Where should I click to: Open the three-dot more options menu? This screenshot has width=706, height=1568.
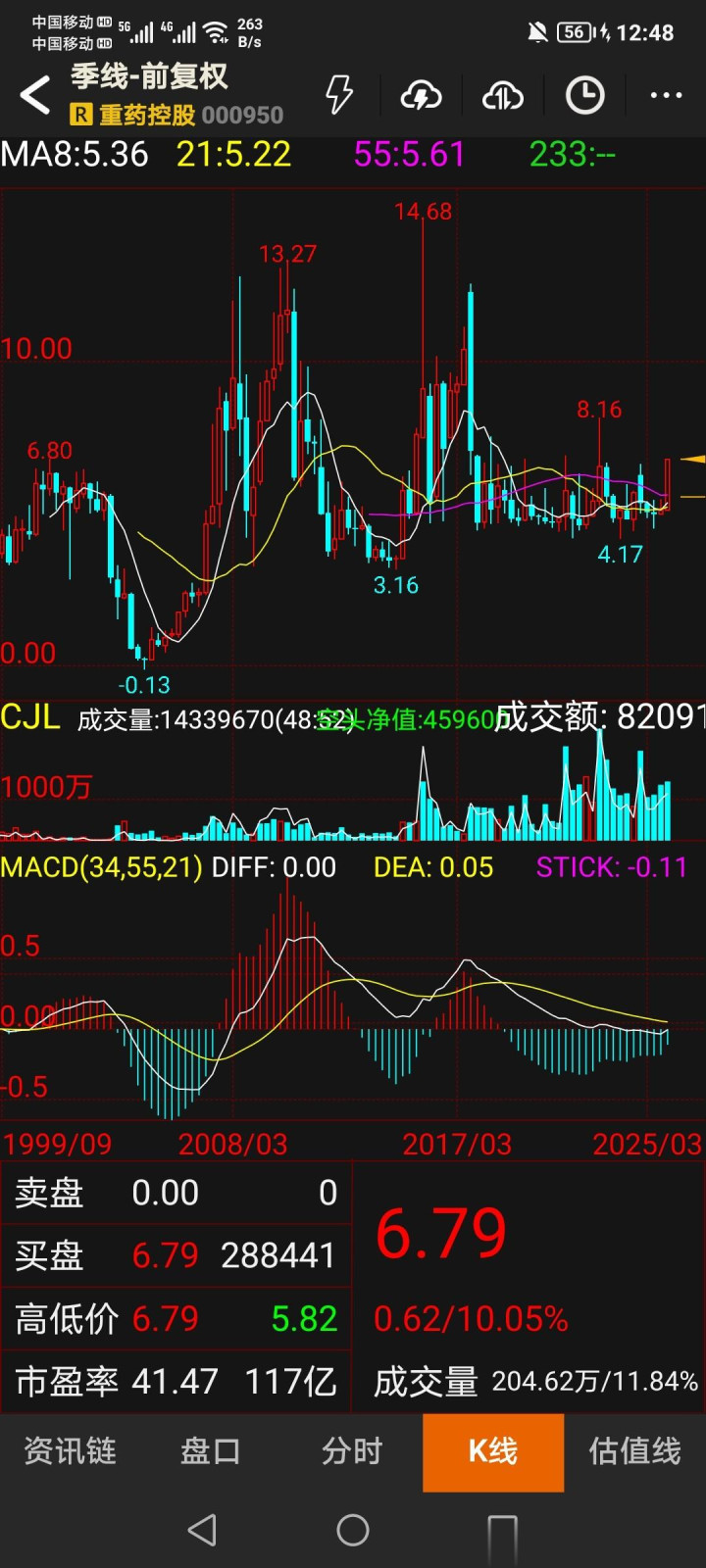pos(666,95)
